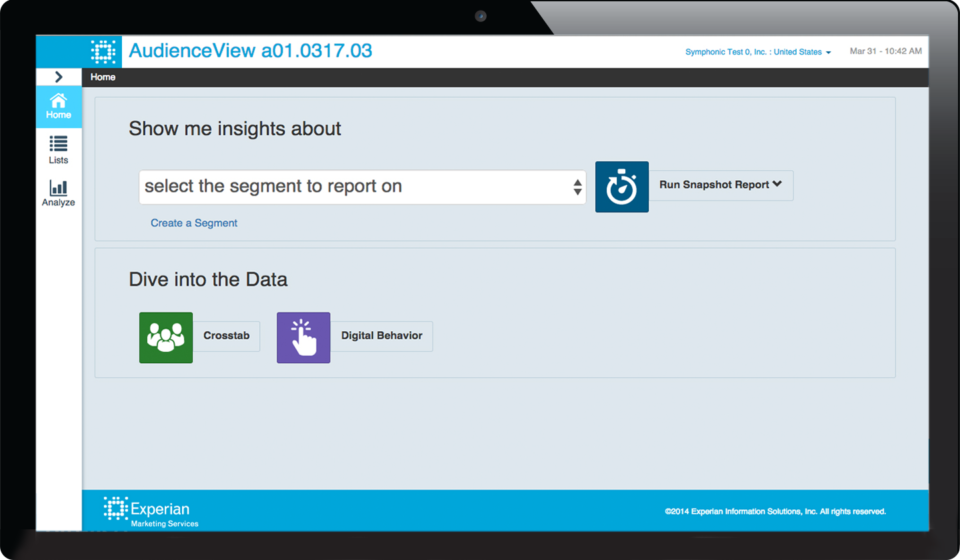960x560 pixels.
Task: Click the green Crosstab people icon
Action: tap(166, 337)
